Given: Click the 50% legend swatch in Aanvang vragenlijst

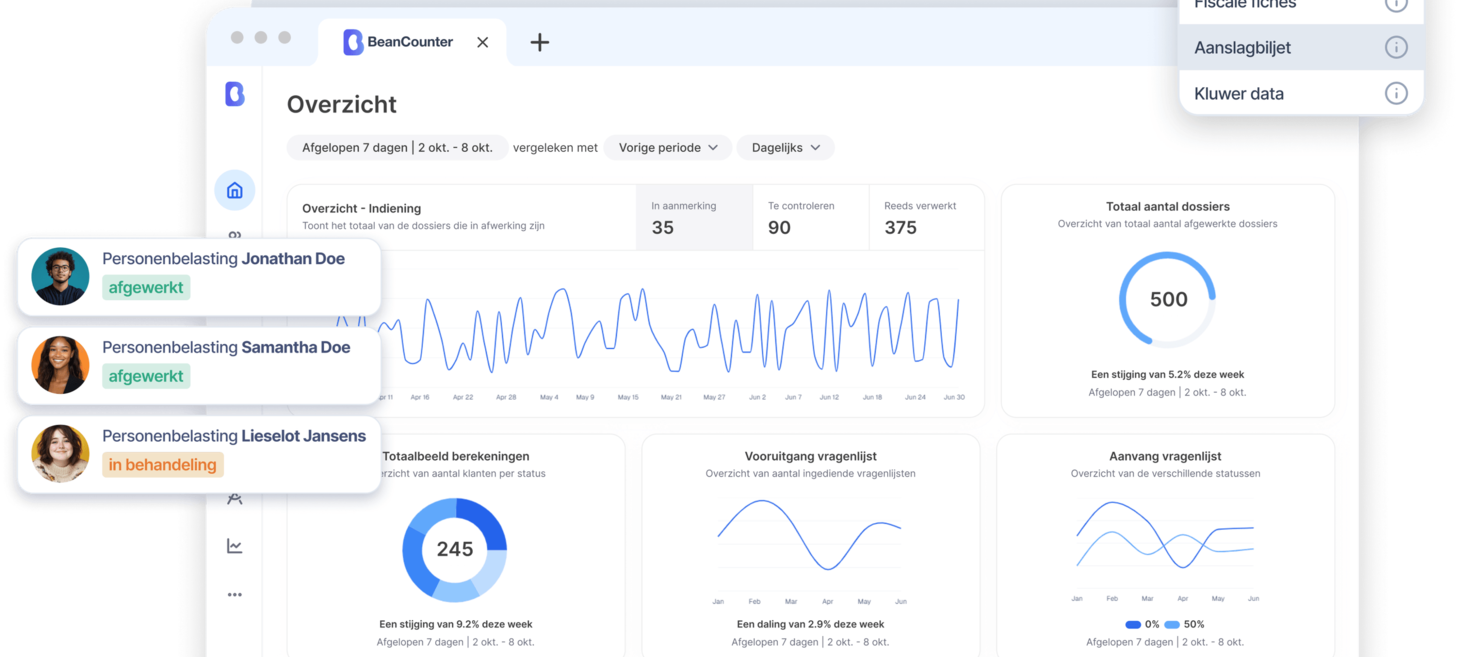Looking at the screenshot, I should (x=1172, y=625).
